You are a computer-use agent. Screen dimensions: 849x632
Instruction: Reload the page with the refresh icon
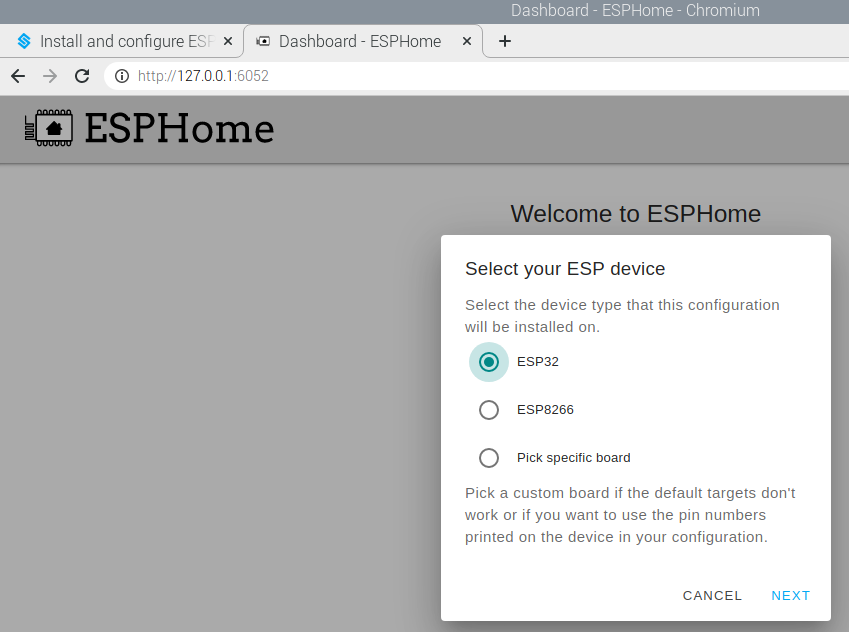pos(82,76)
